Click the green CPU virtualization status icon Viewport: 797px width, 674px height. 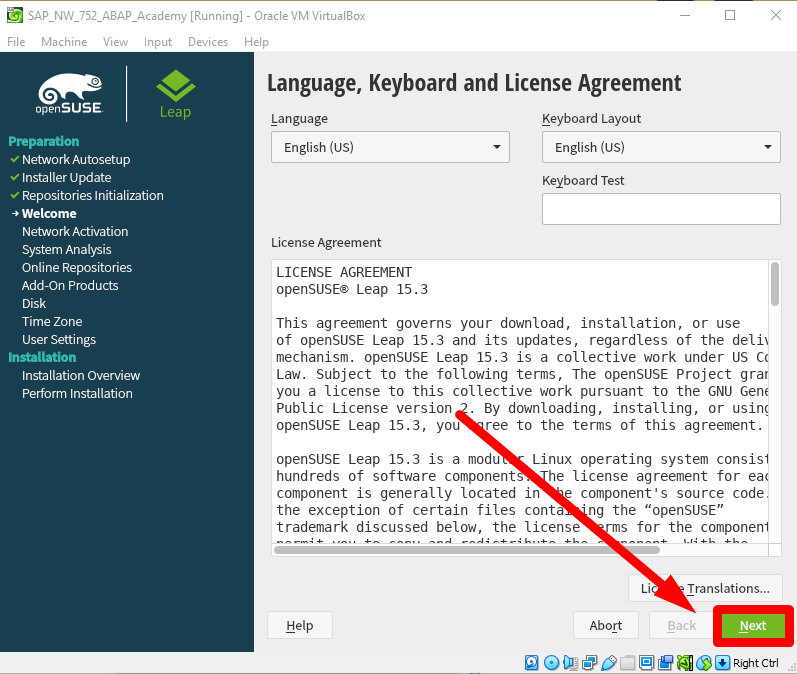pos(685,663)
